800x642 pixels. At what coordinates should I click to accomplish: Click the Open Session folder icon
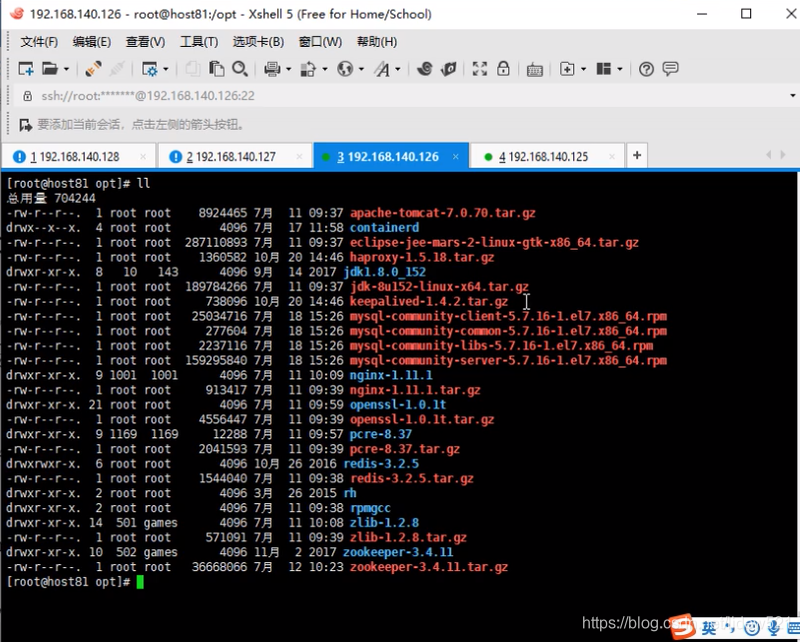49,68
